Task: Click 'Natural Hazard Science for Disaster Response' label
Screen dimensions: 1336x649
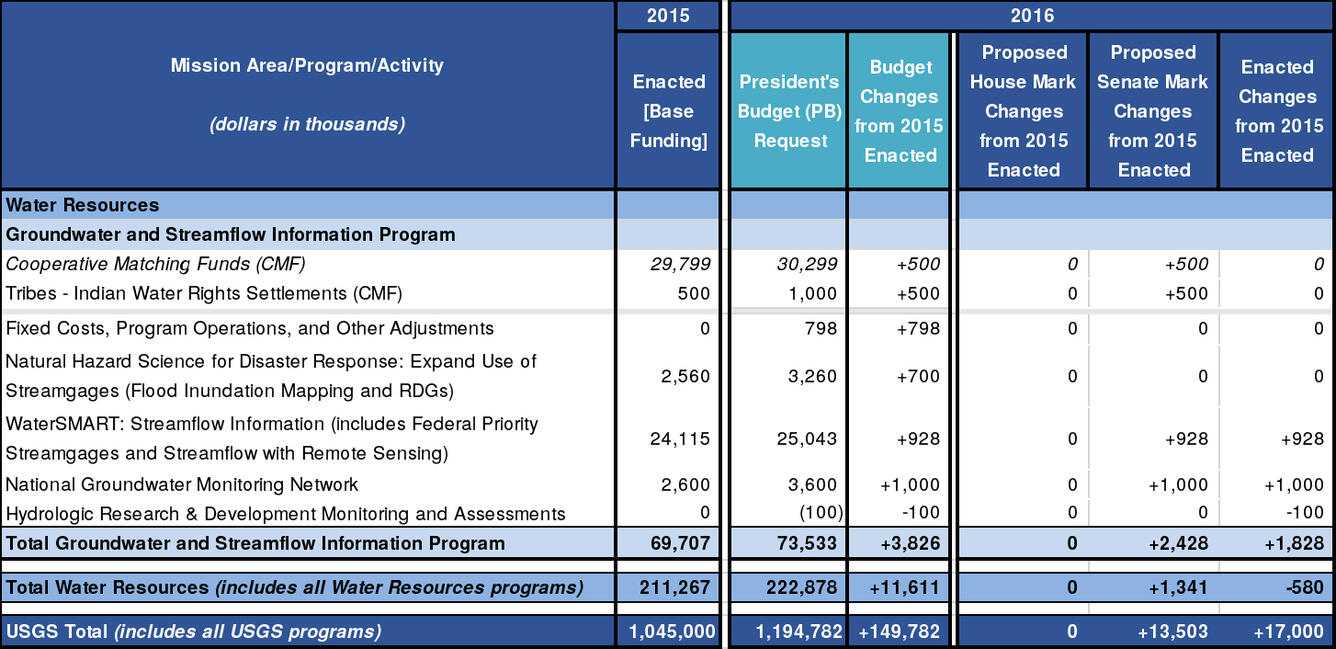Action: [271, 375]
